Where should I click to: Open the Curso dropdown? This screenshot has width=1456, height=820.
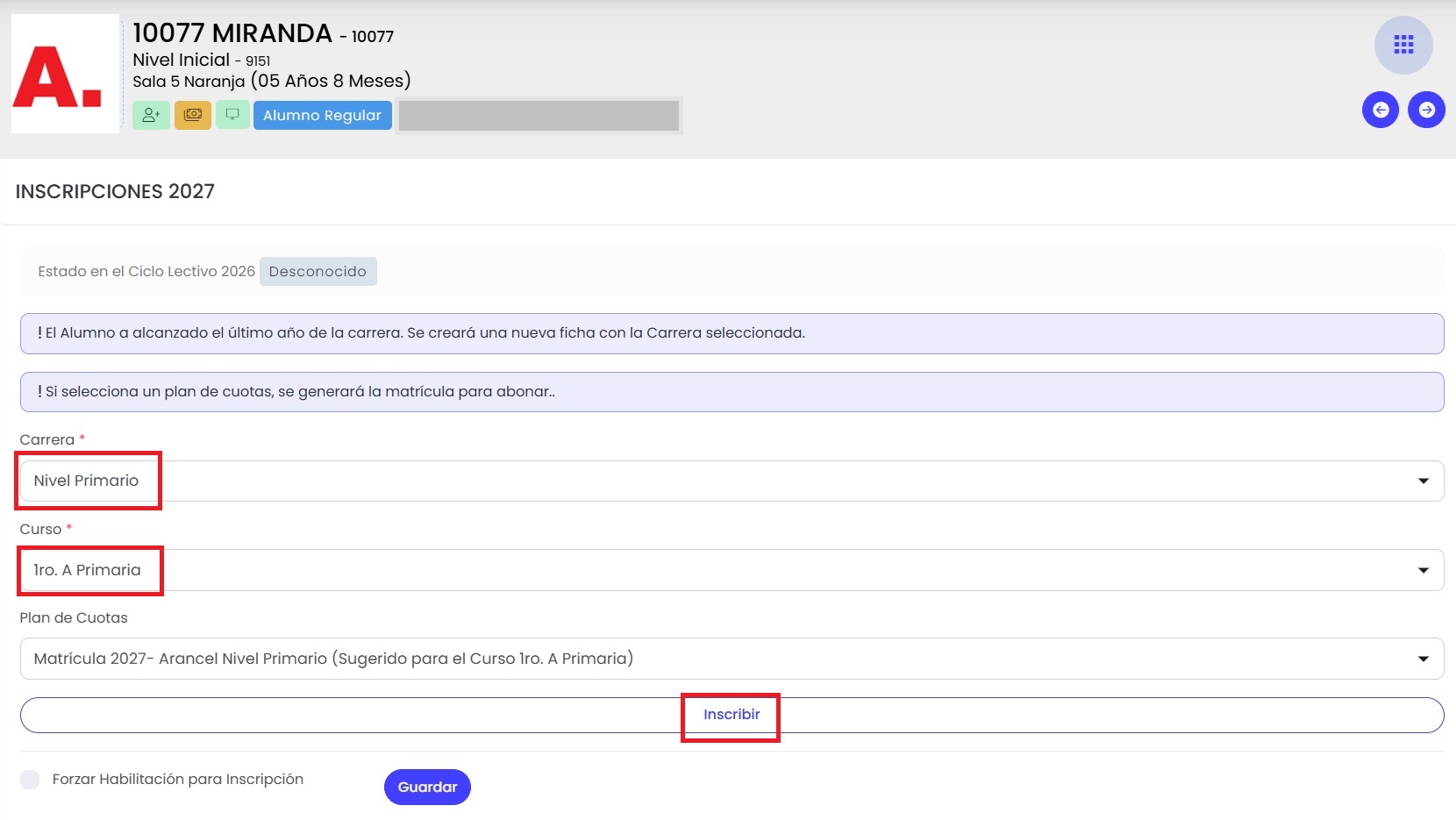[x=732, y=570]
